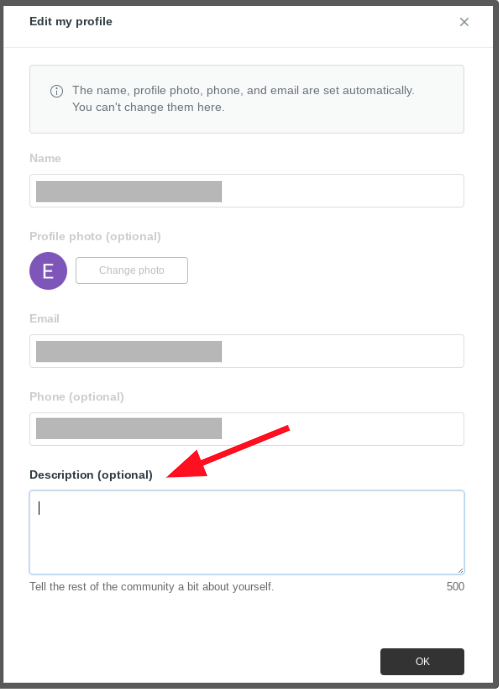The image size is (499, 689).
Task: Focus the Description text area
Action: tap(246, 532)
